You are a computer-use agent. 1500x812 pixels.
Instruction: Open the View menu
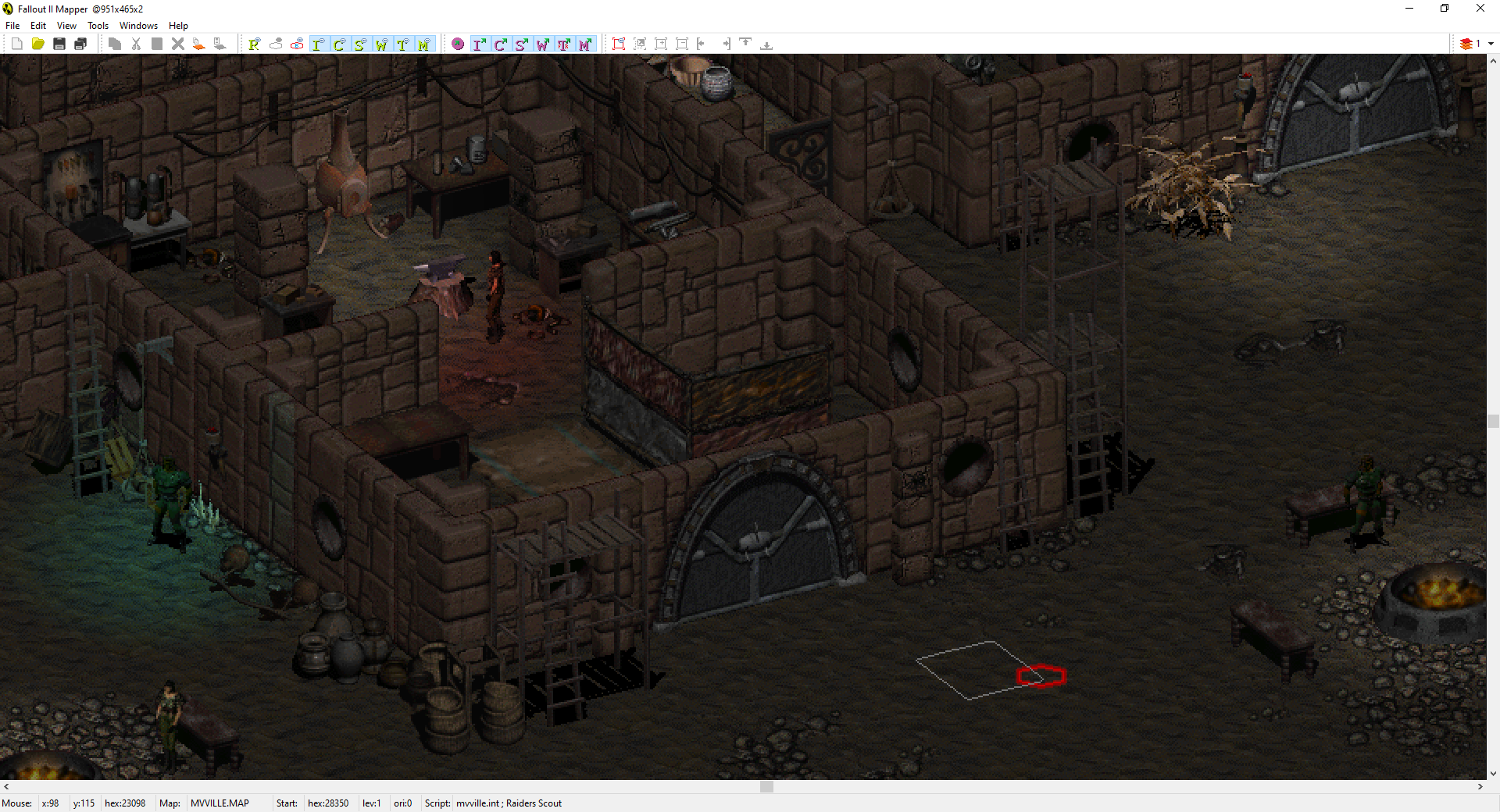(66, 26)
